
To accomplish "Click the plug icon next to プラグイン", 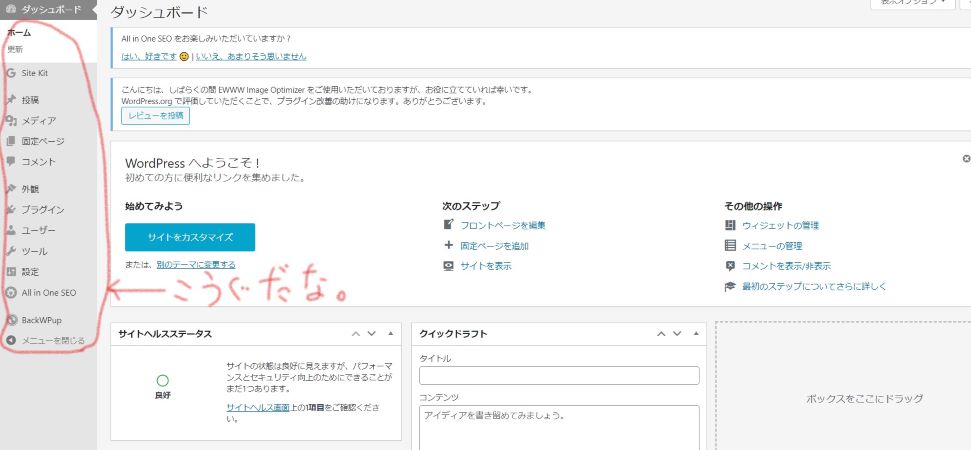I will pos(11,210).
